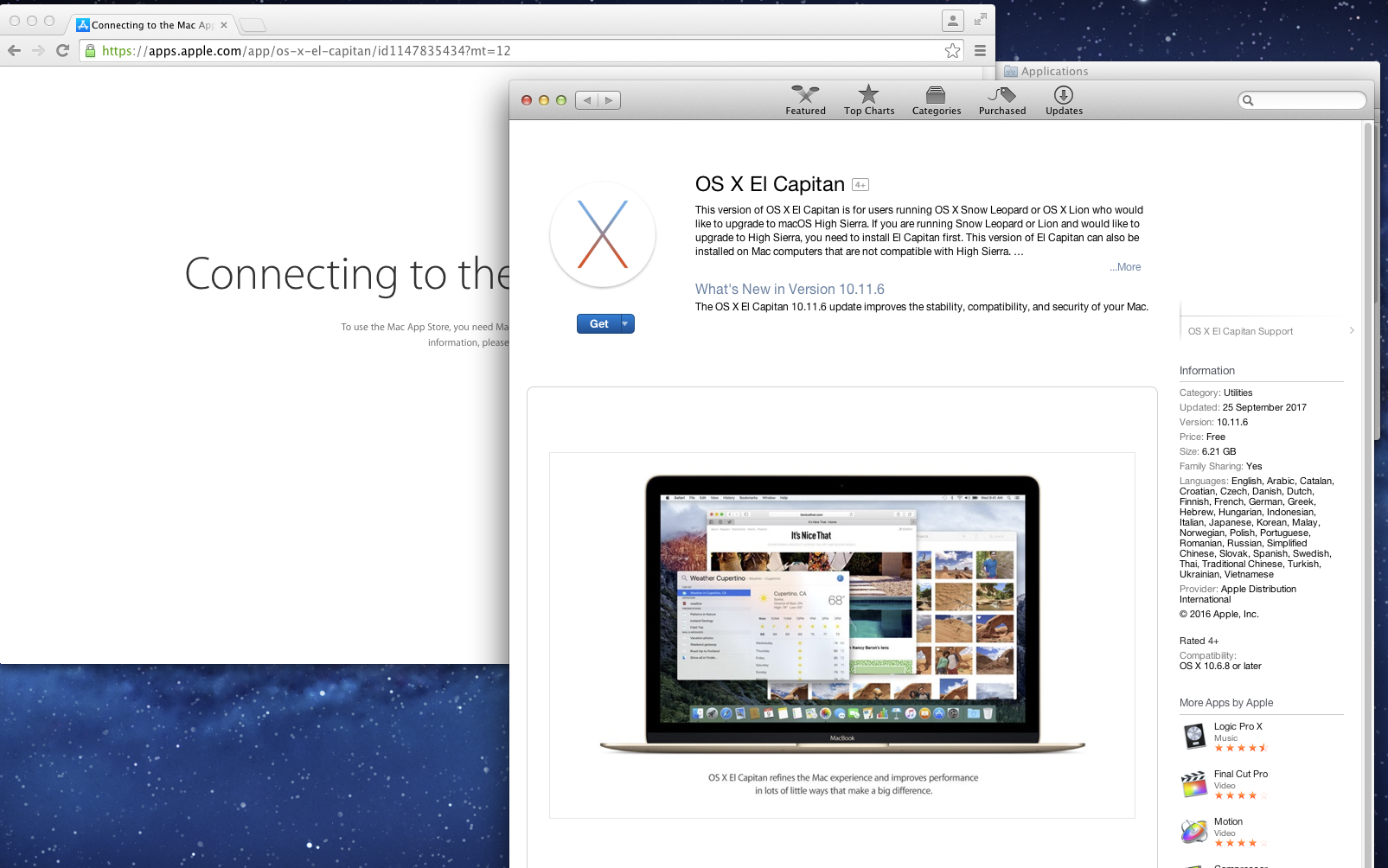Click the Final Cut Pro star rating

click(1241, 795)
